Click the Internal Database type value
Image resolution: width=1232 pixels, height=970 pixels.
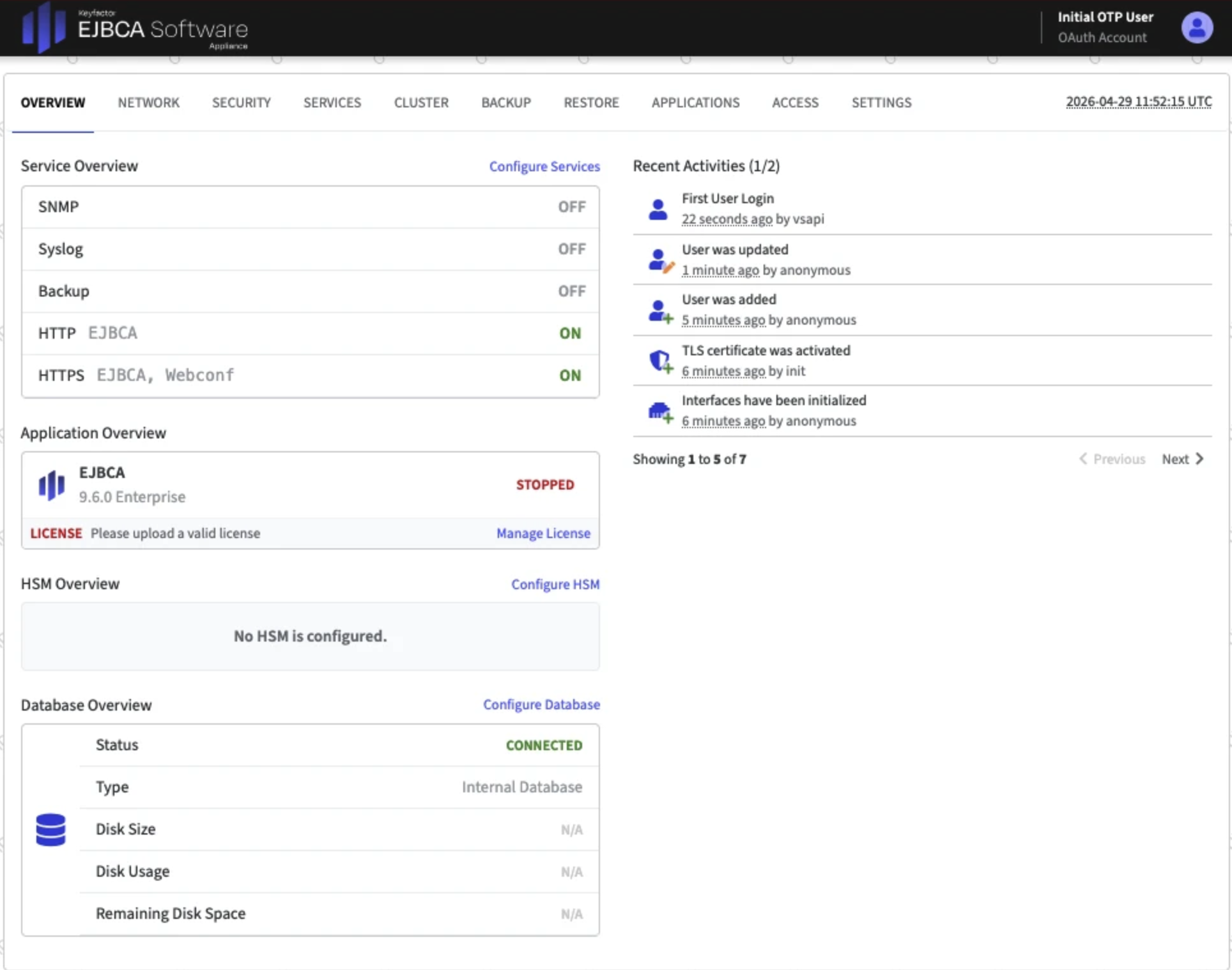(522, 787)
